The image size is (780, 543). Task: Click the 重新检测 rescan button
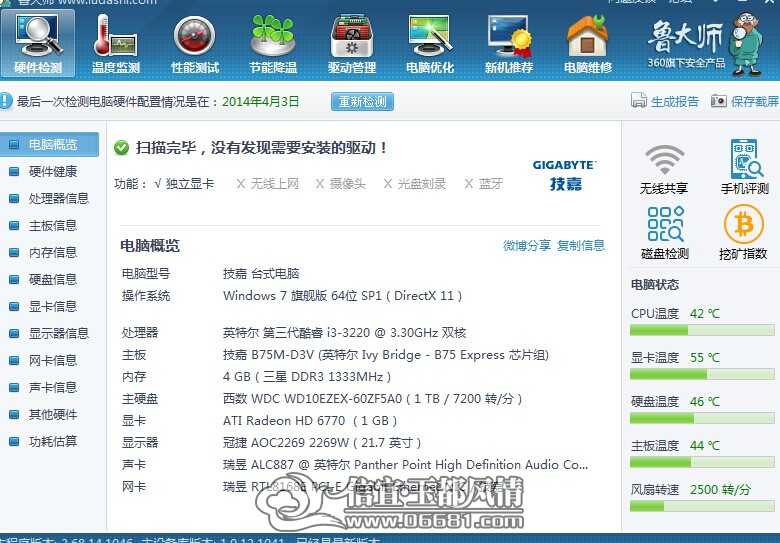362,101
